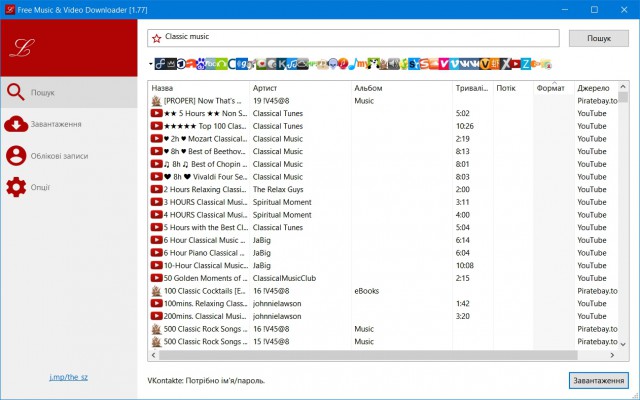Select the green headphones source icon

[222, 64]
